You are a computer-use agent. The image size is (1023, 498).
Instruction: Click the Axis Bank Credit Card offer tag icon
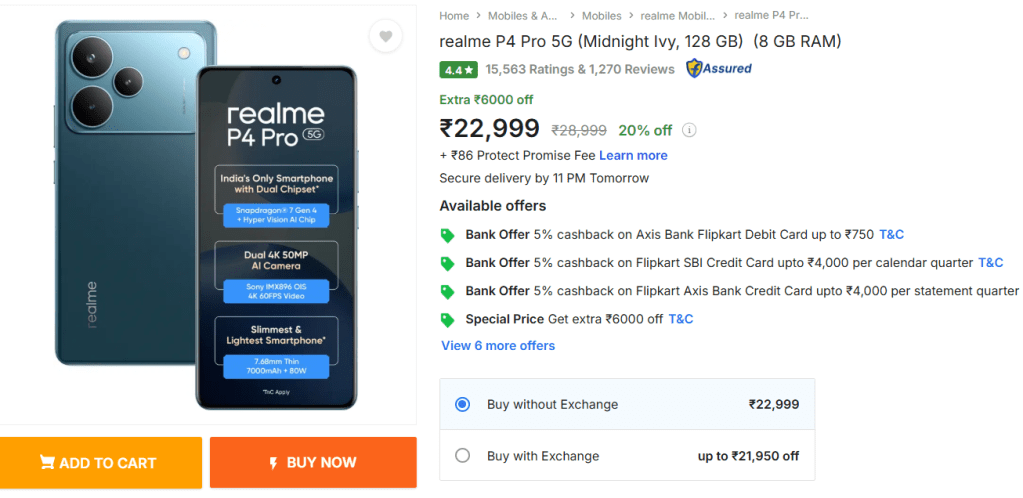[x=447, y=291]
